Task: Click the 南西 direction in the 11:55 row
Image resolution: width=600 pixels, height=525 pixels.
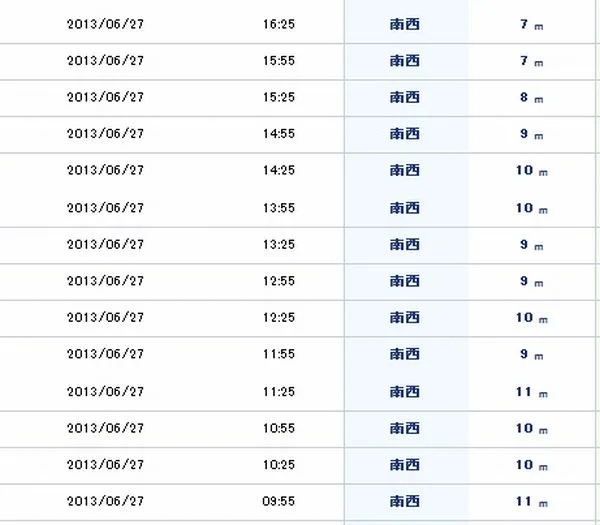Action: pos(404,354)
